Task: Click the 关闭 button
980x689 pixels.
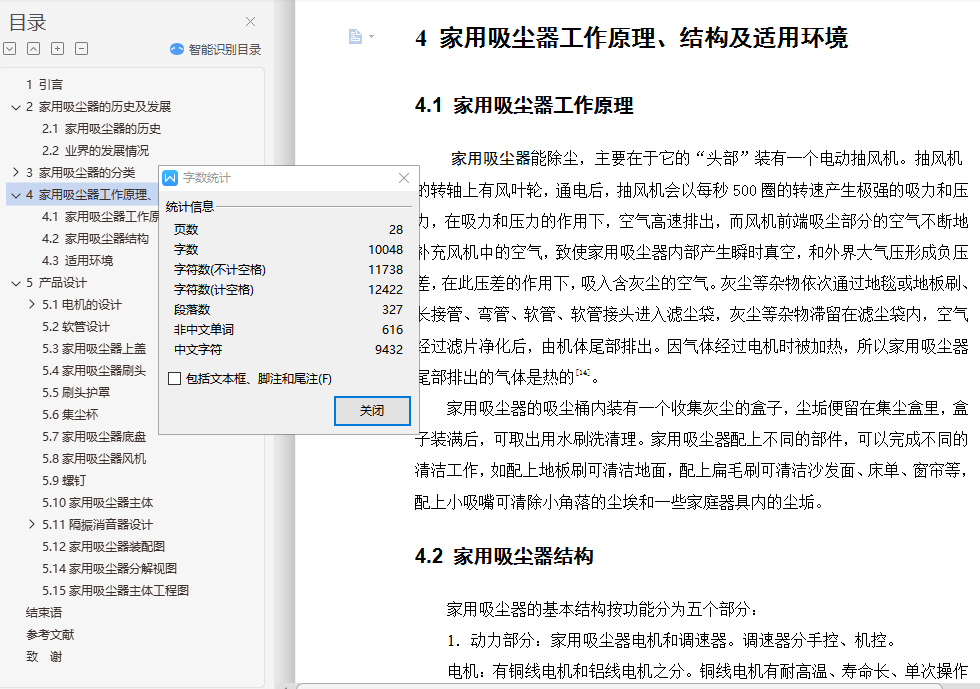Action: tap(372, 411)
